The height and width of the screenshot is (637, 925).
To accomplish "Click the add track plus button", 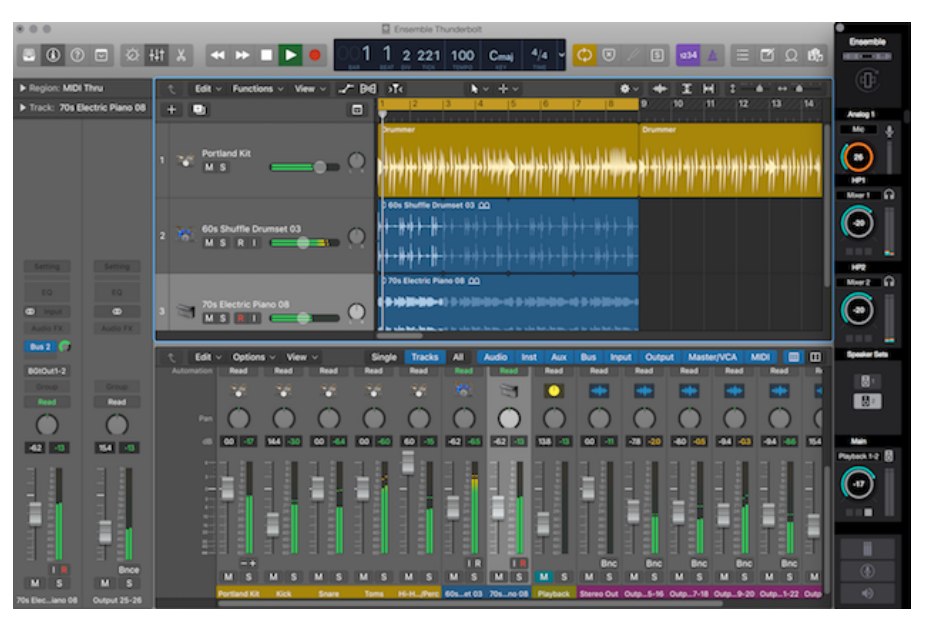I will [171, 109].
